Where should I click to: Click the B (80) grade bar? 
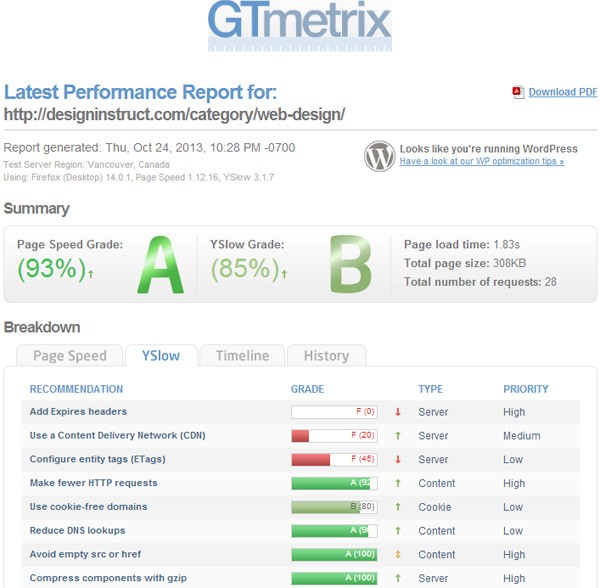pos(334,507)
